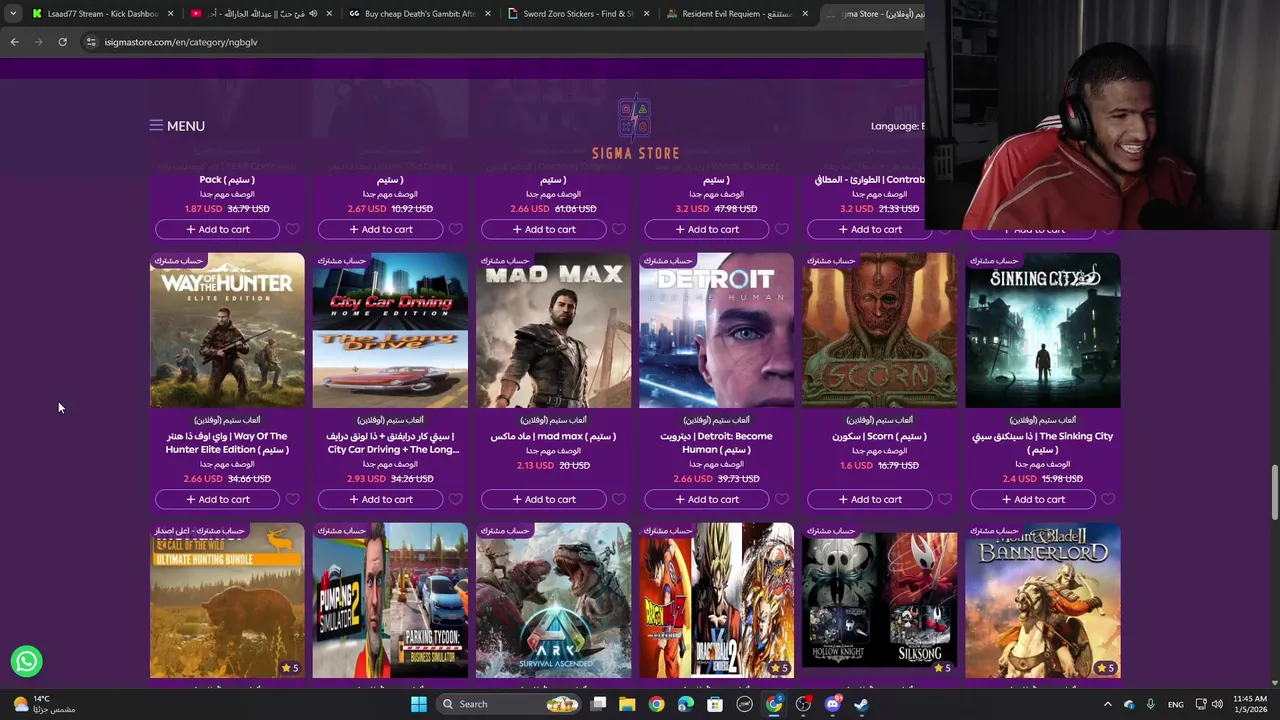Switch to Resident Evil Requiem tab

click(x=736, y=14)
